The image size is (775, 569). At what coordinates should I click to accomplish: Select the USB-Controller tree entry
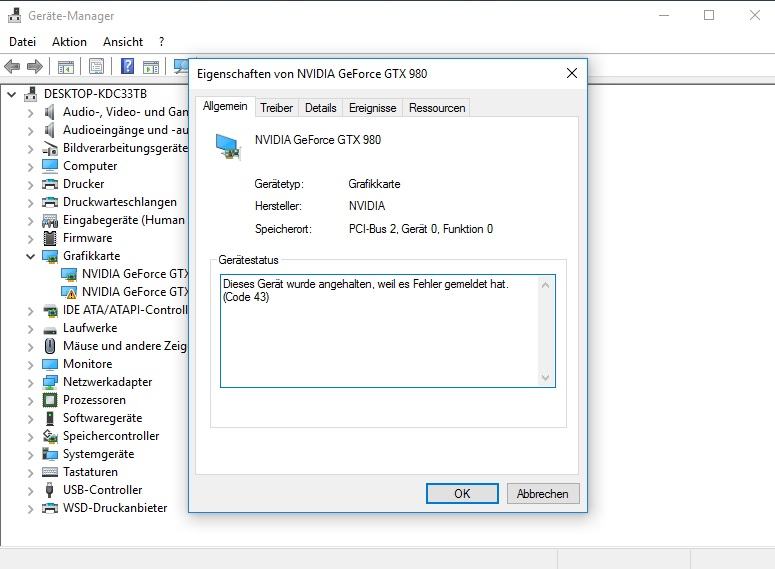click(x=102, y=490)
